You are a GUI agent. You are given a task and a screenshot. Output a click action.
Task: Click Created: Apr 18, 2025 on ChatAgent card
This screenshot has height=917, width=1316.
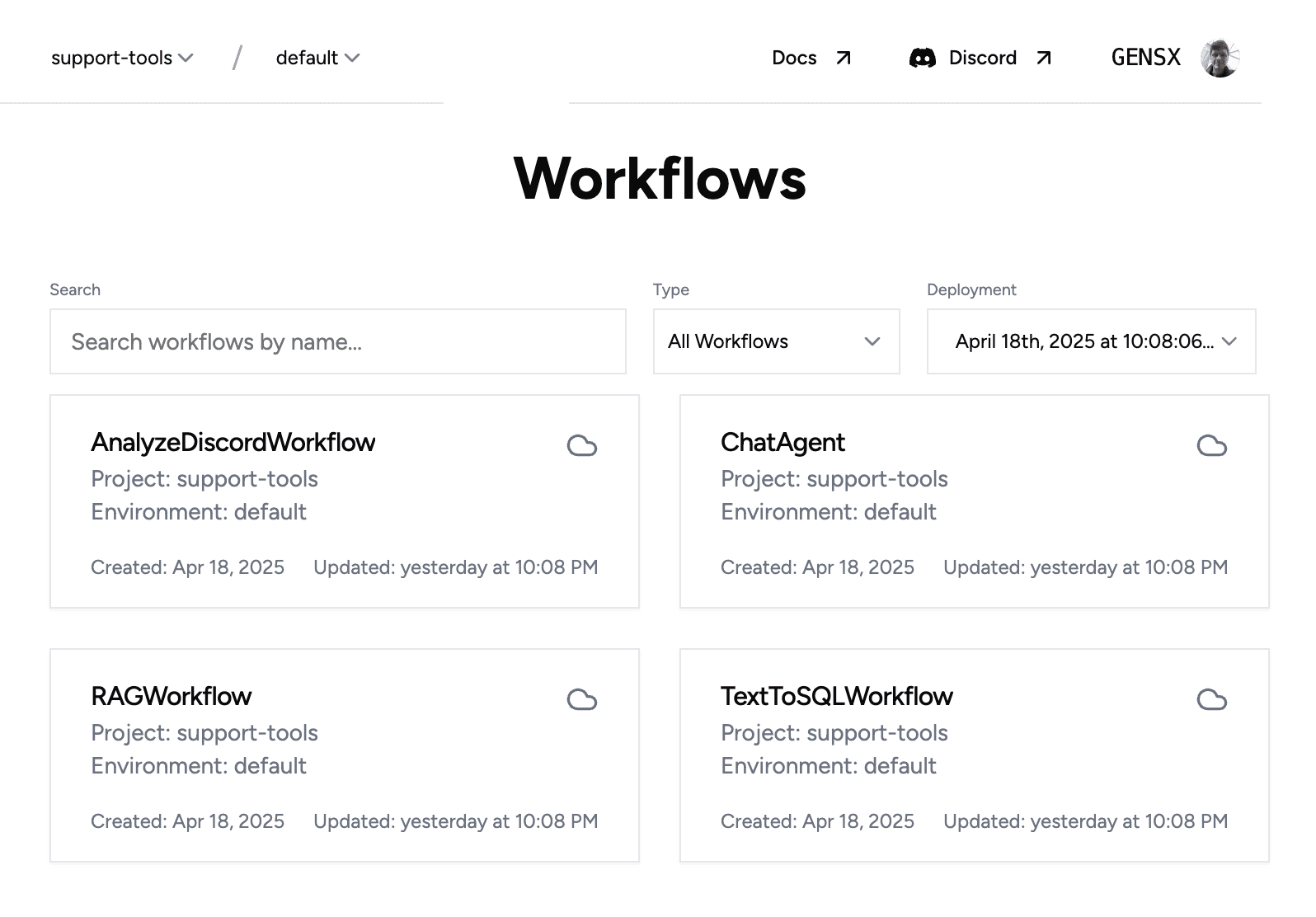point(817,567)
